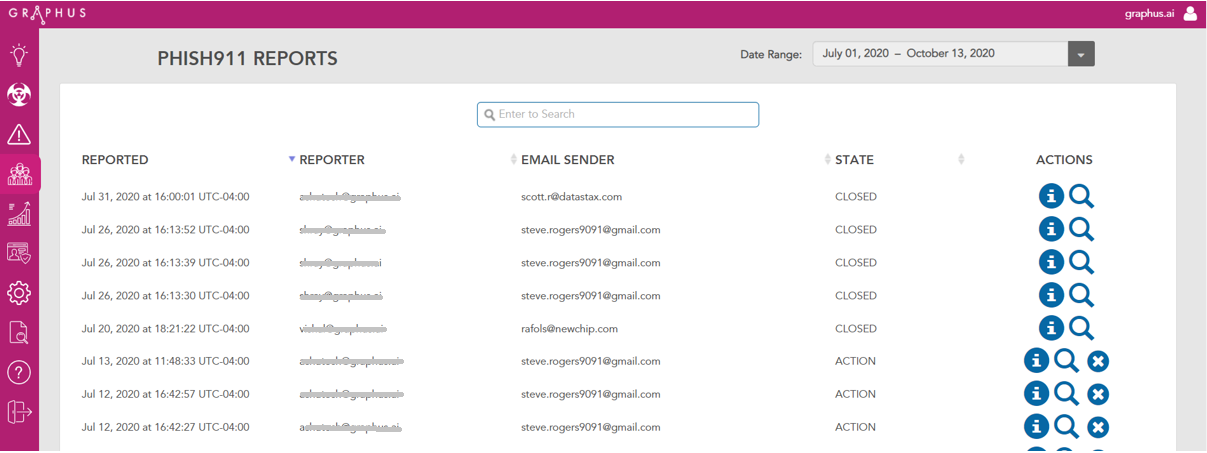The image size is (1207, 453).
Task: Open the document search sidebar icon
Action: [19, 332]
